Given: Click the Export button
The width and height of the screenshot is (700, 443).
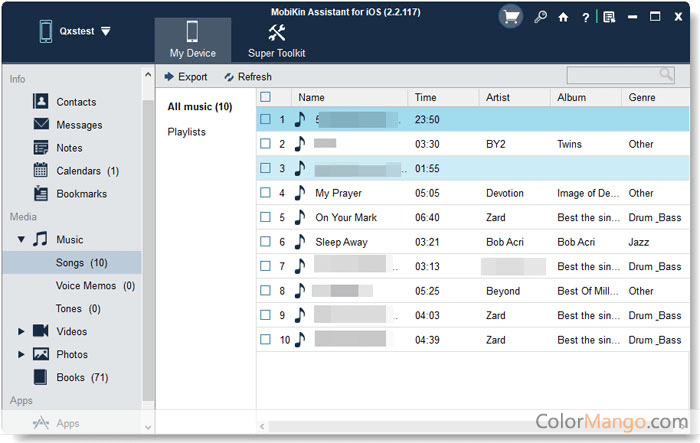Looking at the screenshot, I should [x=186, y=77].
